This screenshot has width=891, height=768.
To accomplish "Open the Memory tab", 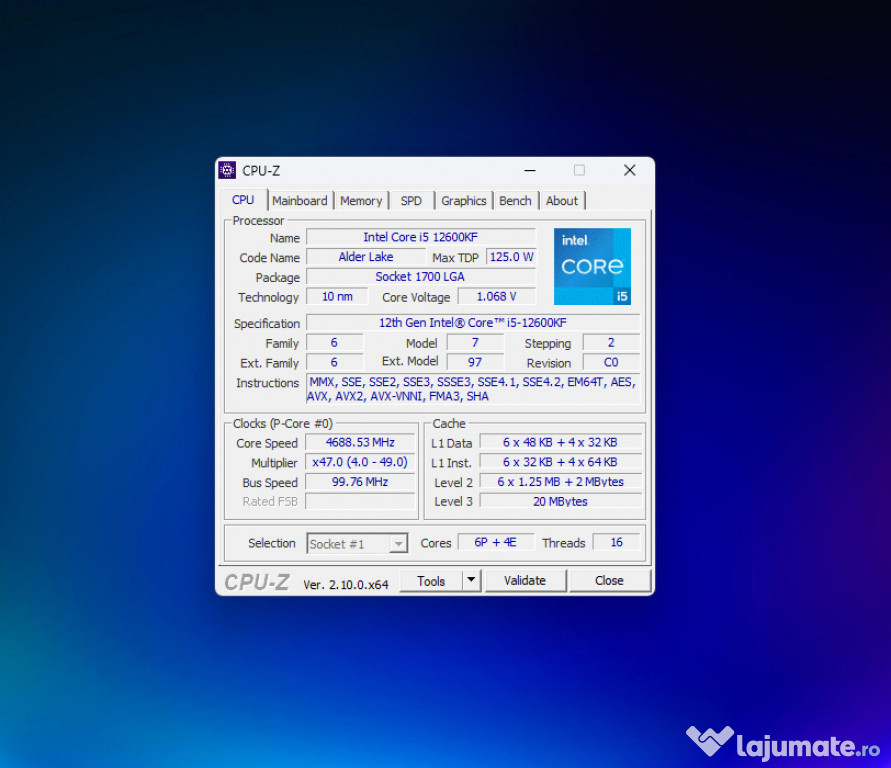I will (x=360, y=201).
